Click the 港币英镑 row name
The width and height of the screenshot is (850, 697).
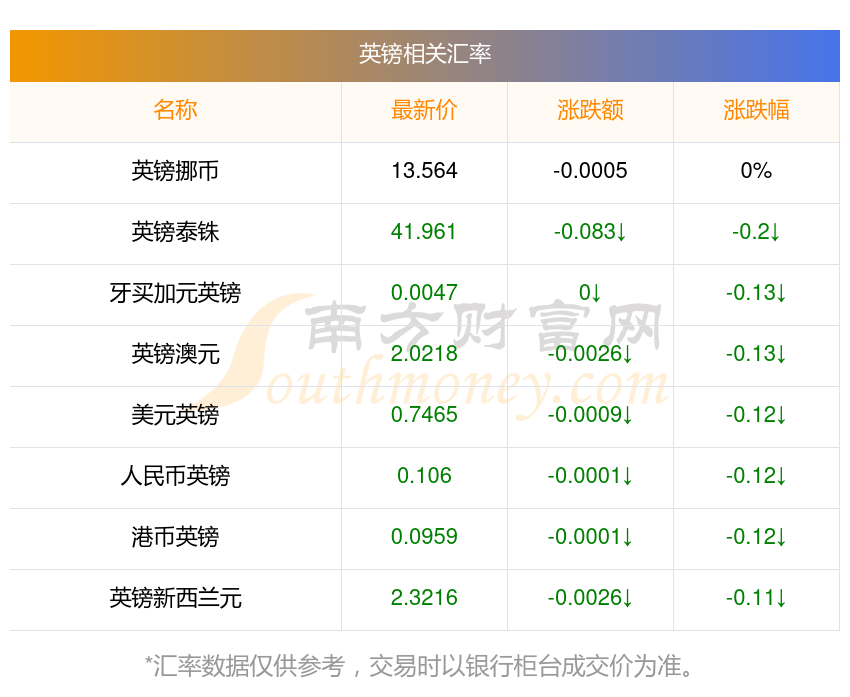point(175,537)
